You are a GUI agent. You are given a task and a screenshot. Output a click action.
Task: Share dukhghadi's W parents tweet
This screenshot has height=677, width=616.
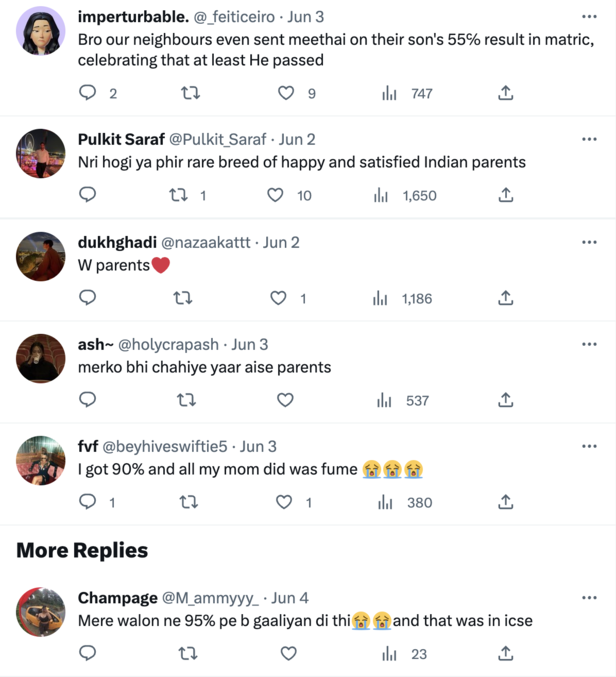(505, 298)
